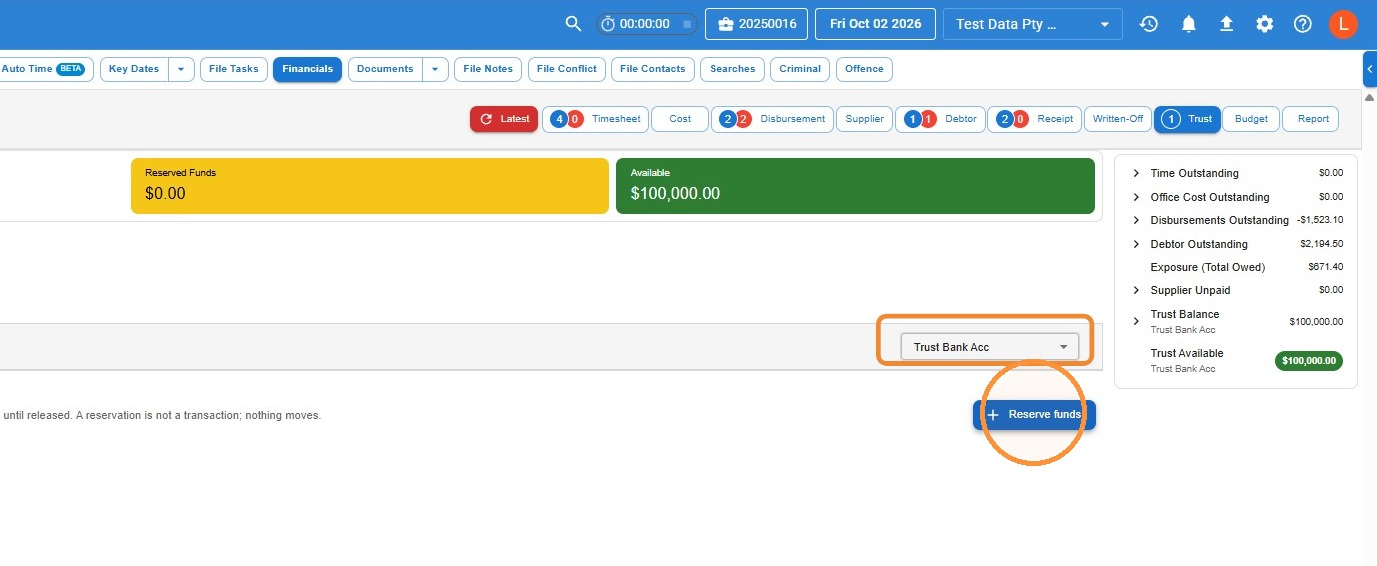Click the green Available $100,000.00 card
This screenshot has width=1377, height=566.
pos(855,185)
